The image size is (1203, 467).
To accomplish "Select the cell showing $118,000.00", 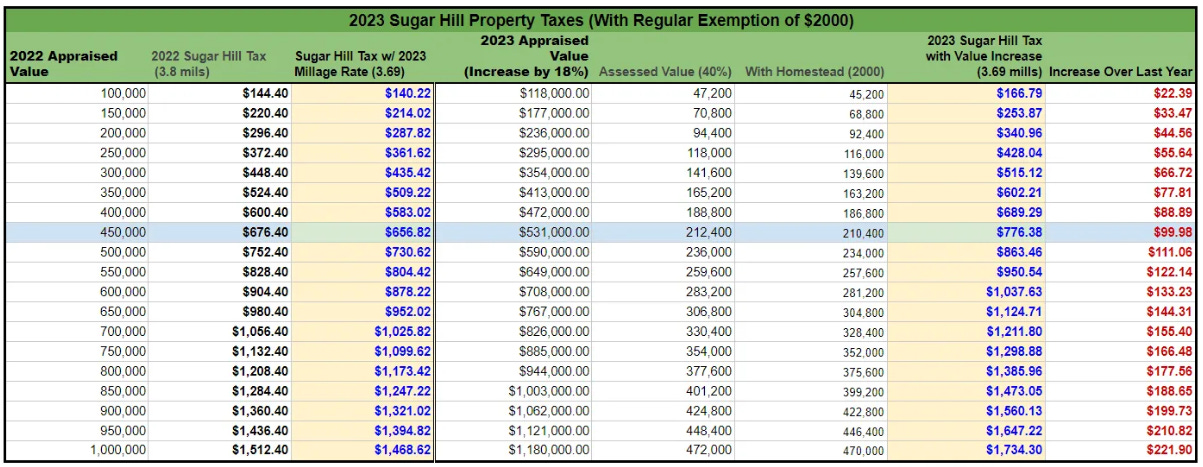I will [x=514, y=93].
